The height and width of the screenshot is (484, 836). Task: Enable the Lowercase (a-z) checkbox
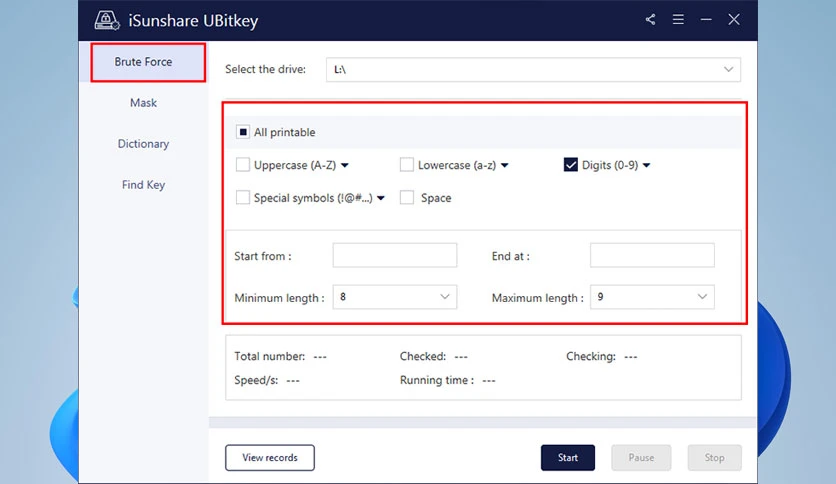(406, 165)
